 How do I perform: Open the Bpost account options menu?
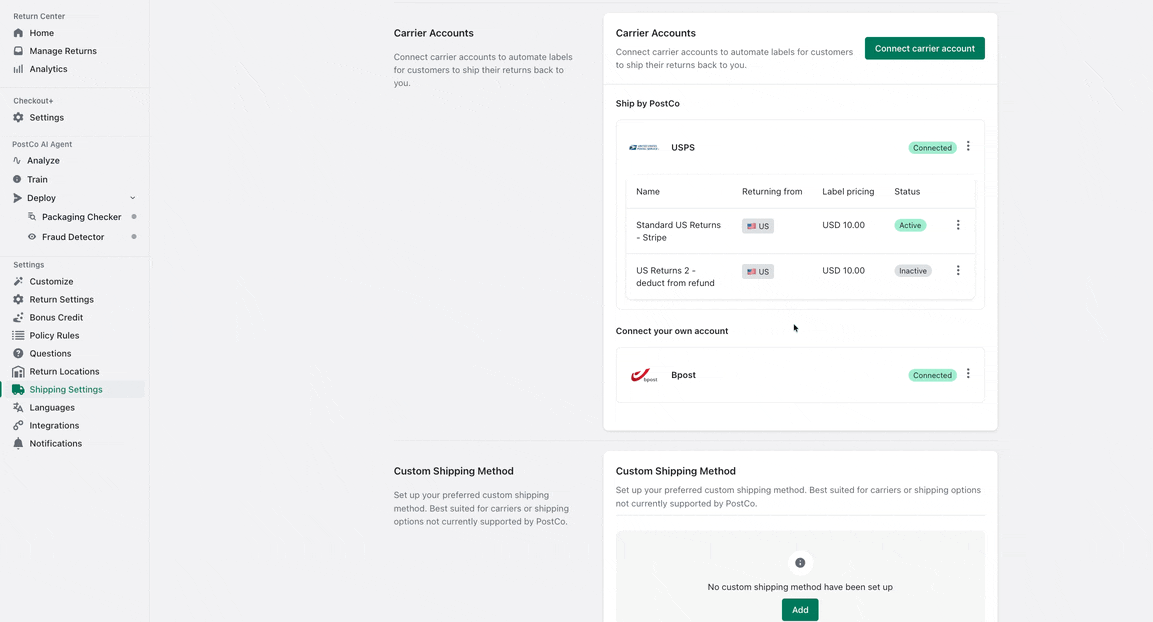coord(968,374)
